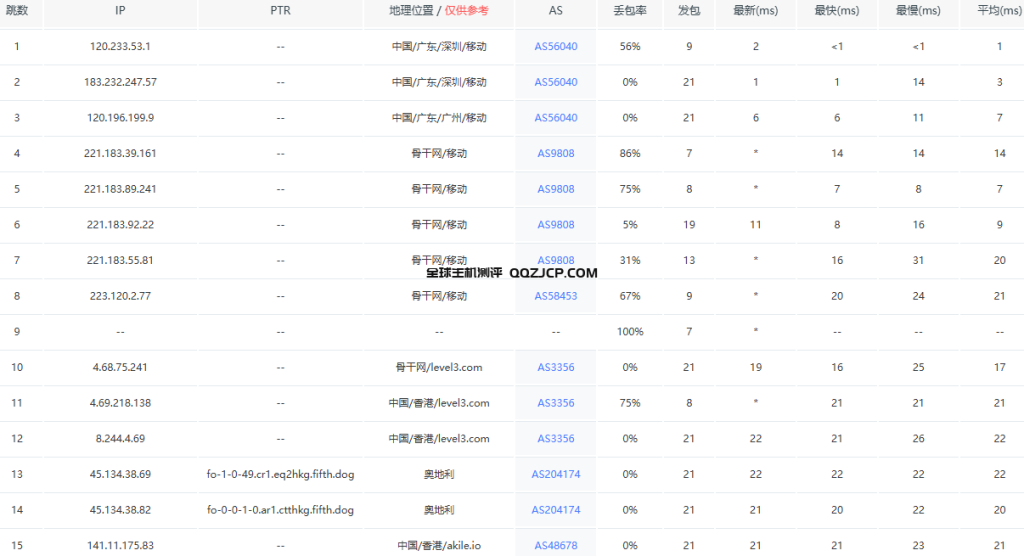The height and width of the screenshot is (556, 1024).
Task: Select IP address 183.232.247.57
Action: pyautogui.click(x=120, y=82)
